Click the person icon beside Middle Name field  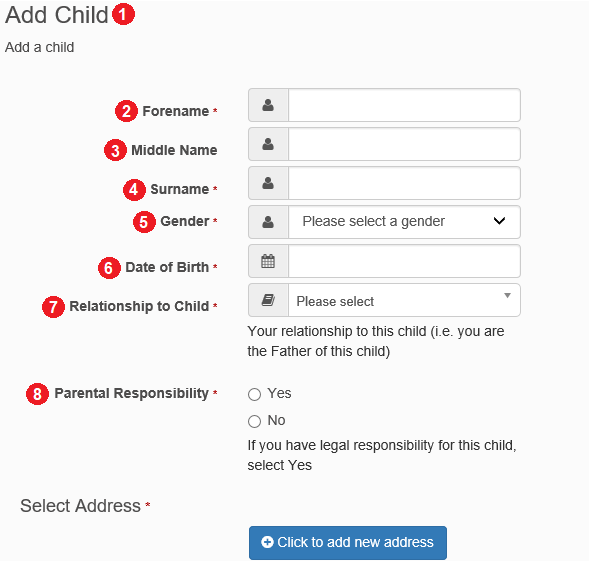[x=268, y=144]
